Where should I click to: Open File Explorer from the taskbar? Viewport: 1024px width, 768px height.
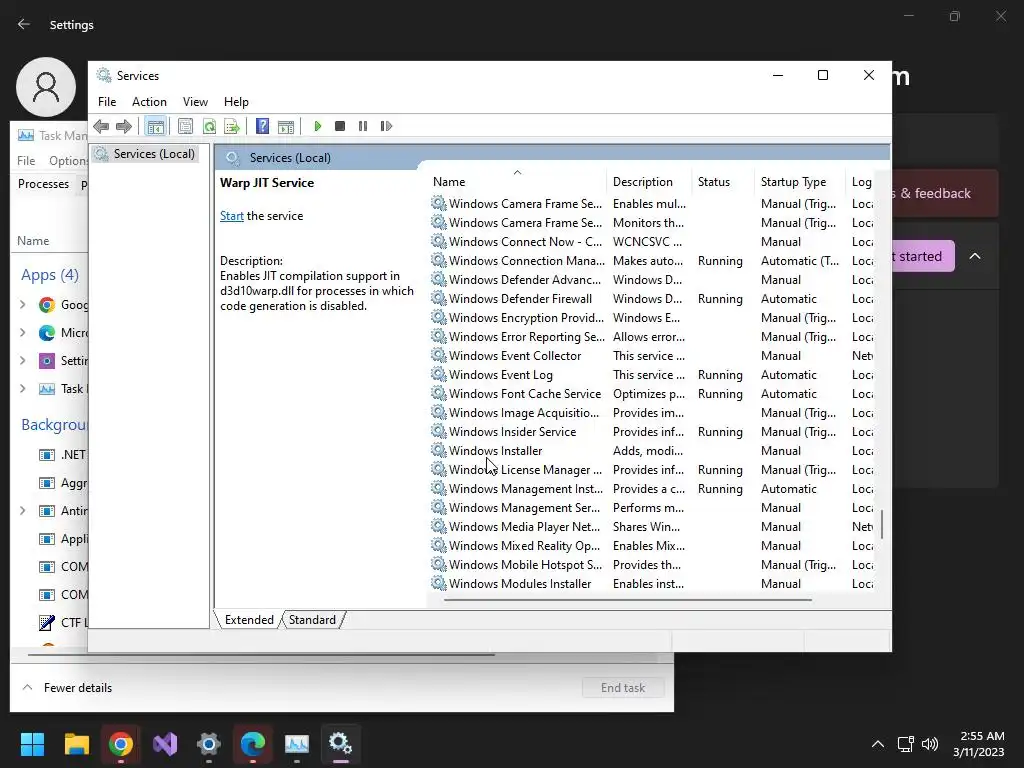(76, 744)
